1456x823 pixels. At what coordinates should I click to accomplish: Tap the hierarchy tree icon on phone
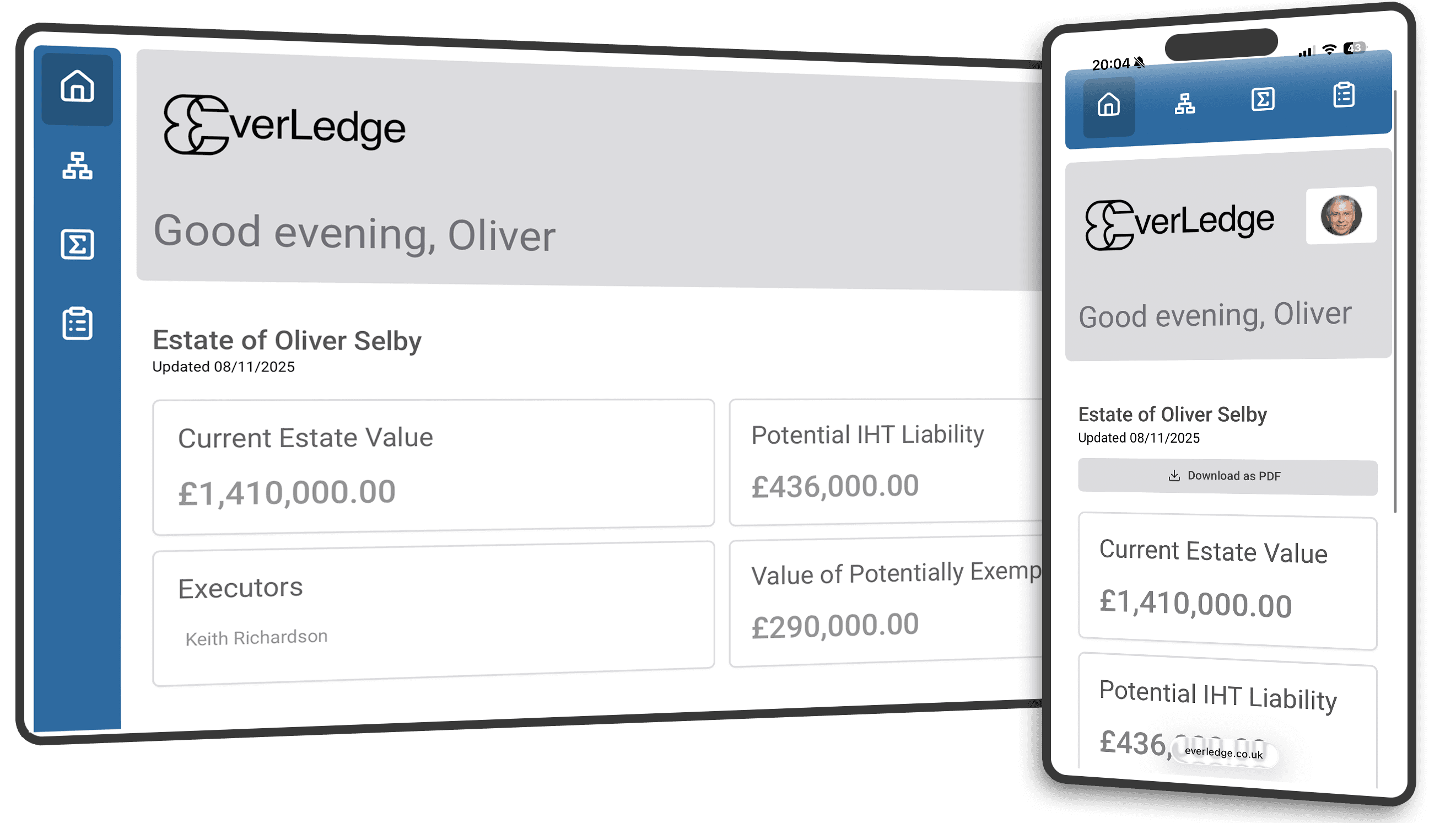[x=1184, y=104]
